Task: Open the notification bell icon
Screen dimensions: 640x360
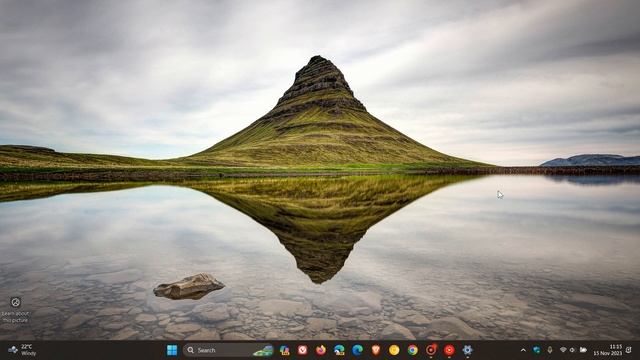Action: [x=629, y=350]
